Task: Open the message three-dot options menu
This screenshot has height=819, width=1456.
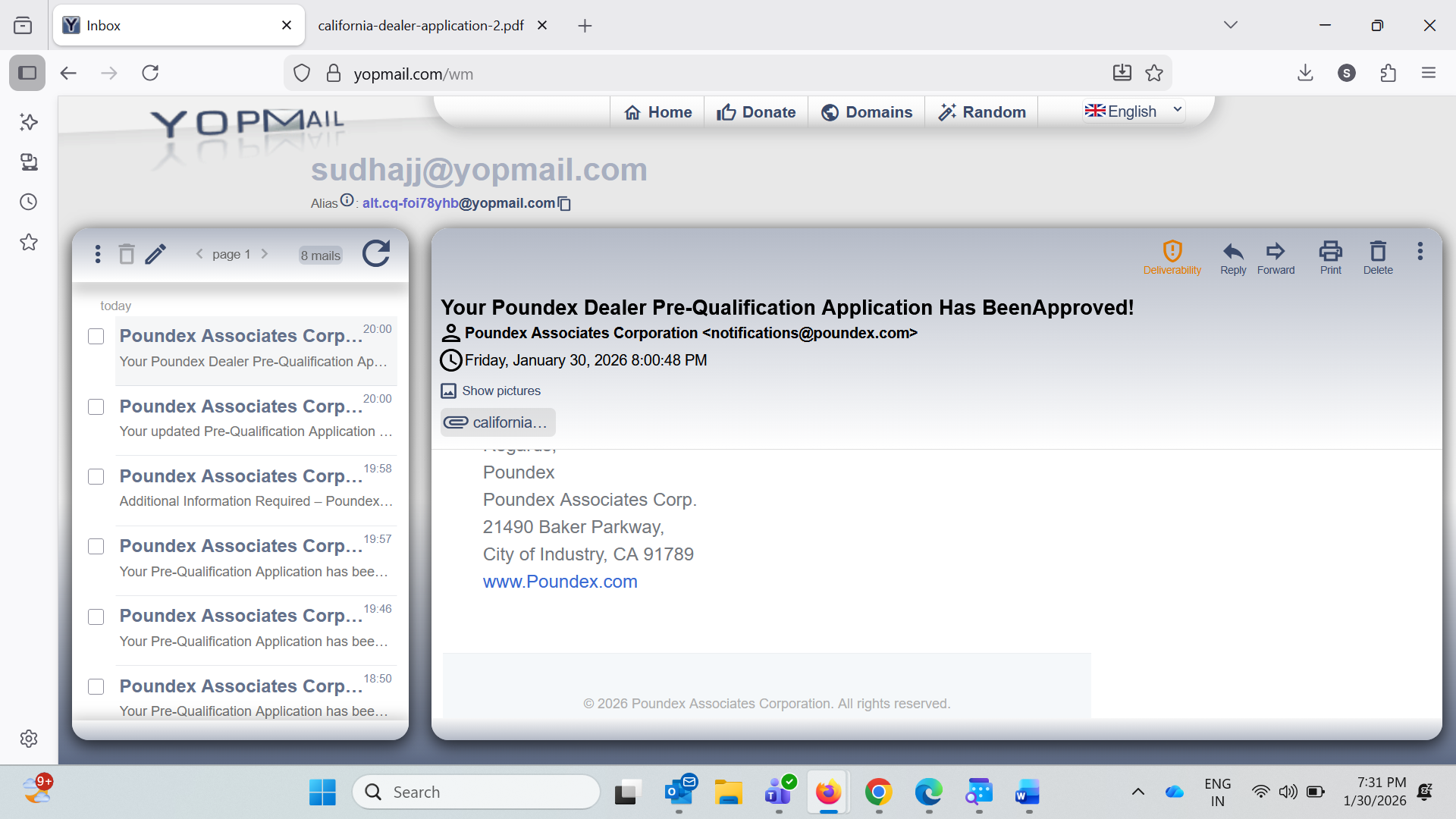Action: tap(1420, 251)
